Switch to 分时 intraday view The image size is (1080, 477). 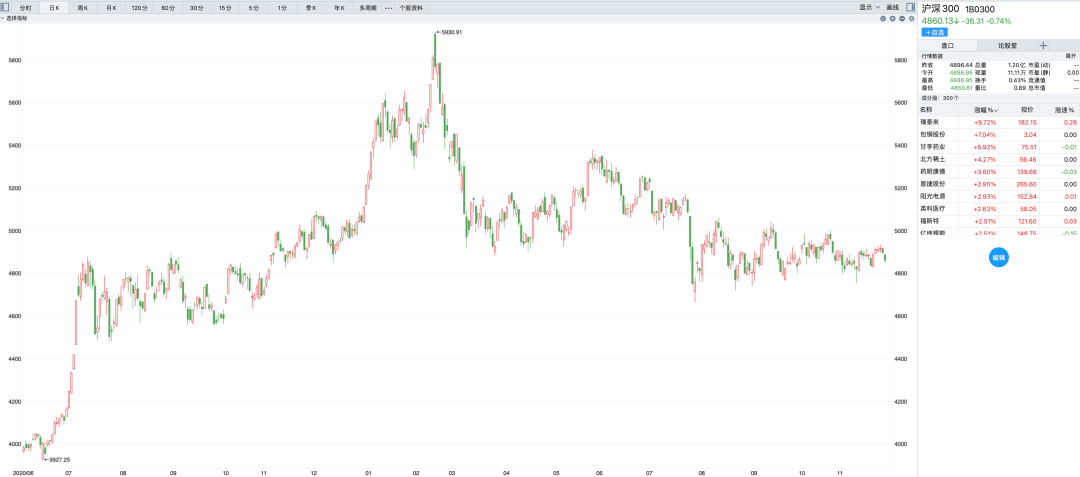pos(25,8)
